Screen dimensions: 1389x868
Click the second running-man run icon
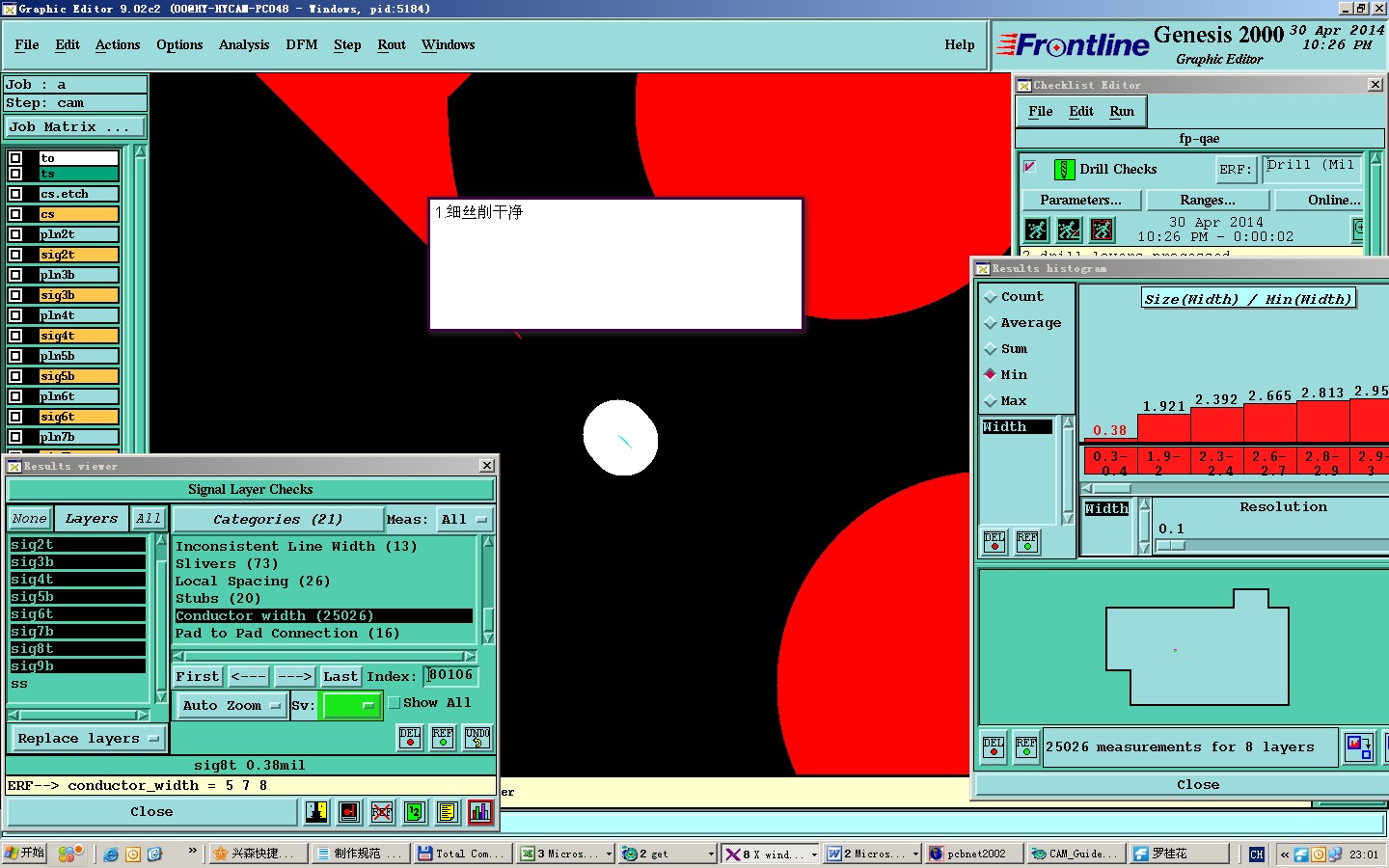click(x=1069, y=230)
